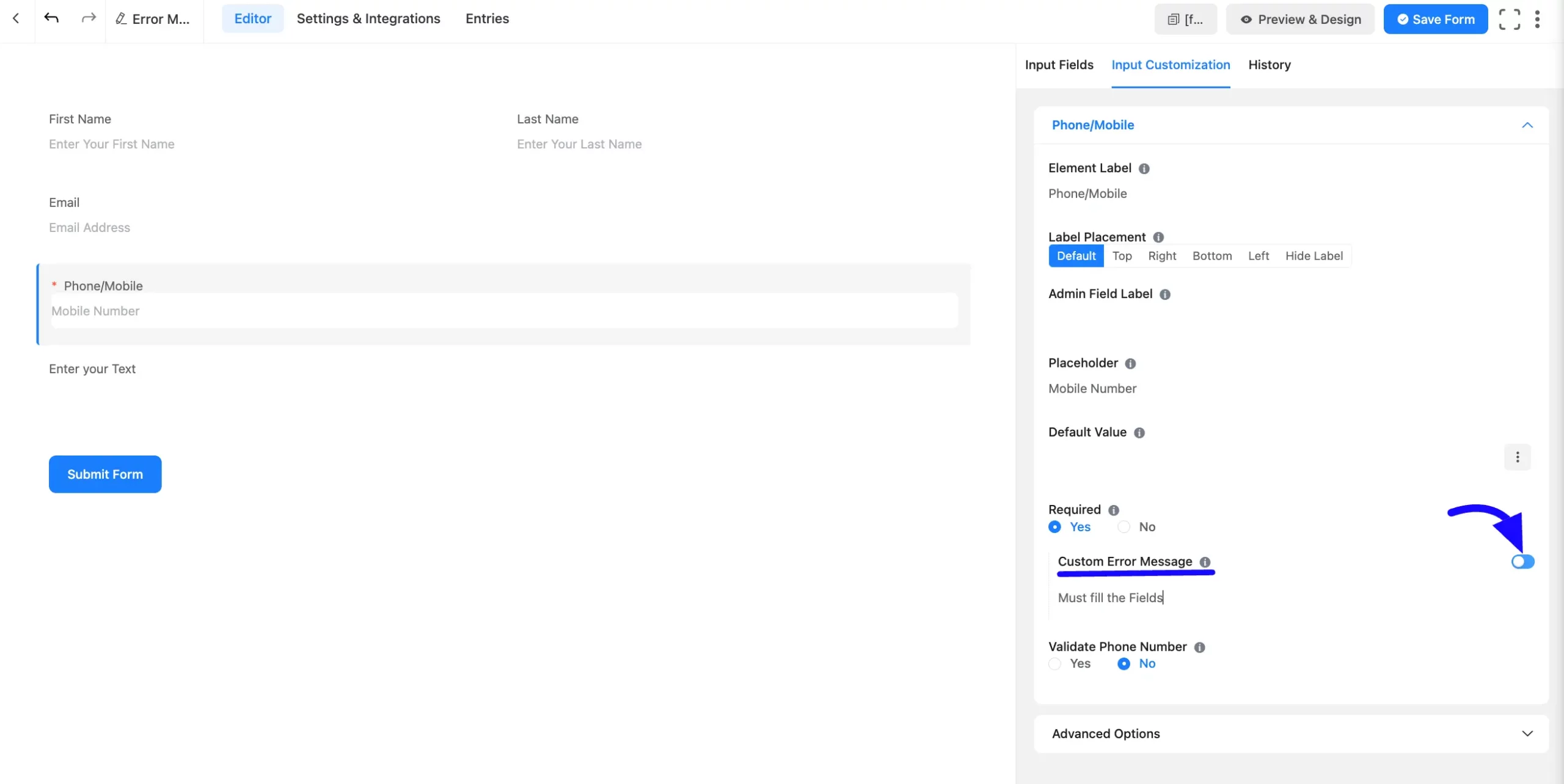1564x784 pixels.
Task: Select Yes for Validate Phone Number
Action: (1054, 664)
